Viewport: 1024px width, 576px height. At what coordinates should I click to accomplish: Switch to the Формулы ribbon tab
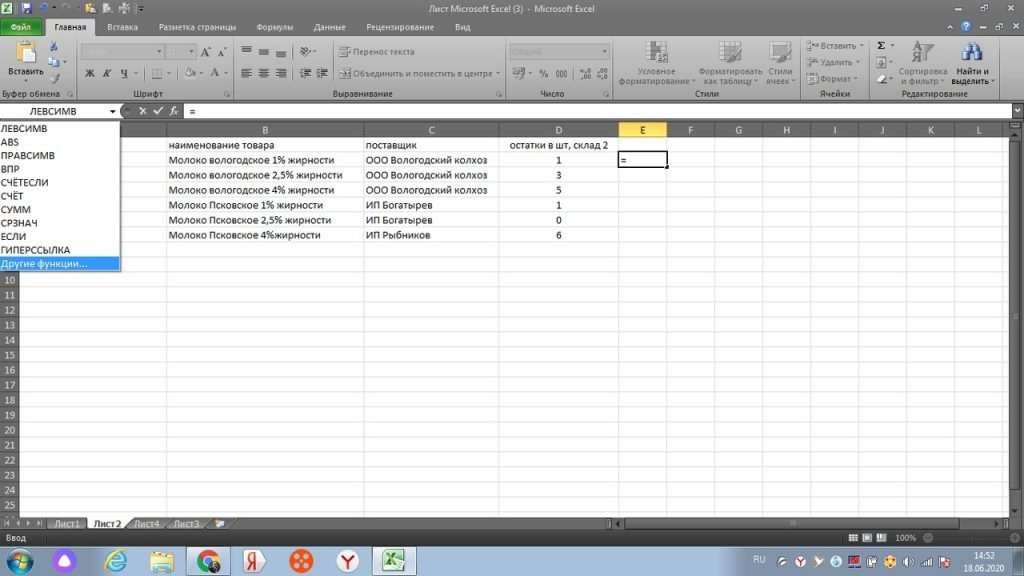[275, 27]
